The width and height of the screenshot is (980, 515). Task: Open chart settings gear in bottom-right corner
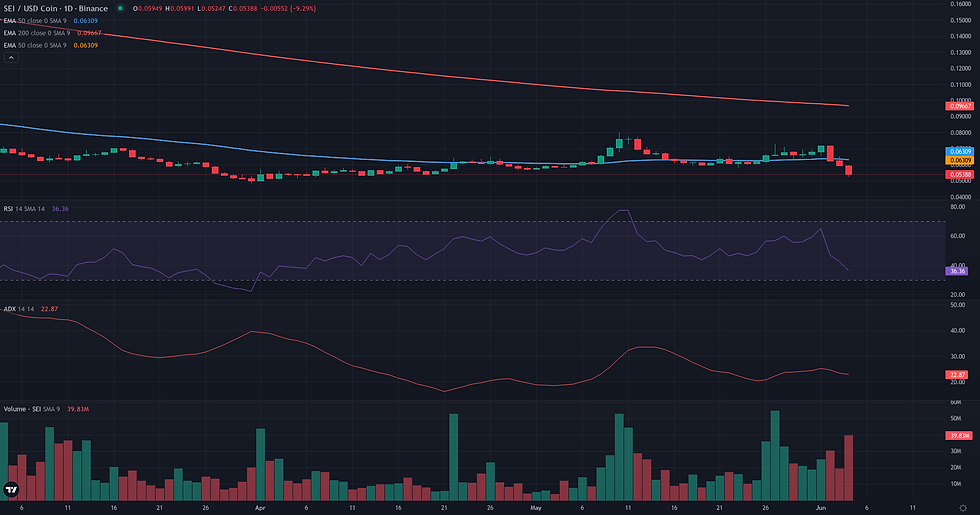point(963,508)
